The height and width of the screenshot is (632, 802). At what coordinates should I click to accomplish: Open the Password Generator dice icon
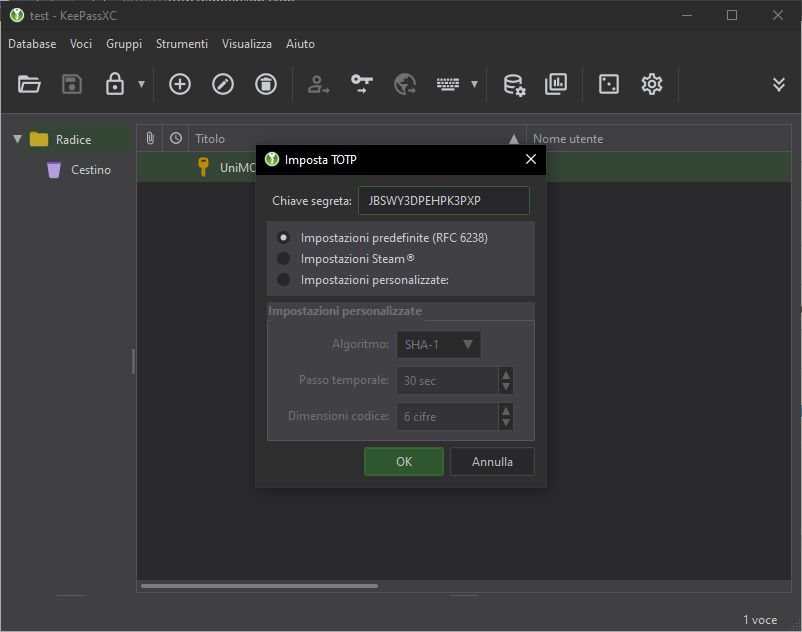coord(608,84)
